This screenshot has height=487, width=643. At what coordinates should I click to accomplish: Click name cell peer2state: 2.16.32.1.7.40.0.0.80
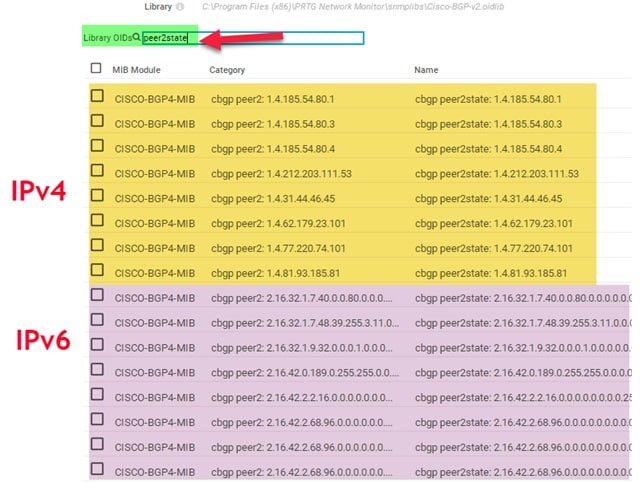[x=523, y=298]
